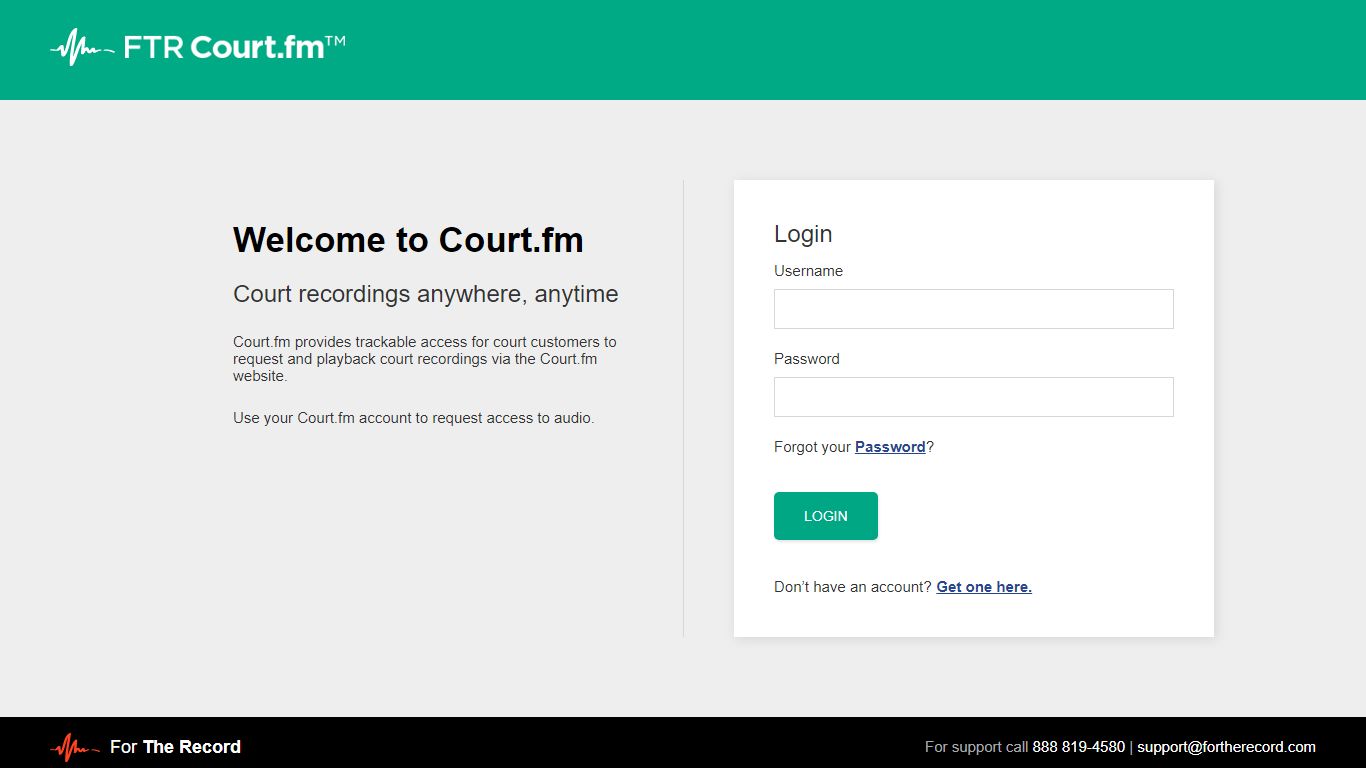This screenshot has height=768, width=1366.
Task: Click the support@fortherecord.com email link
Action: pyautogui.click(x=1226, y=747)
